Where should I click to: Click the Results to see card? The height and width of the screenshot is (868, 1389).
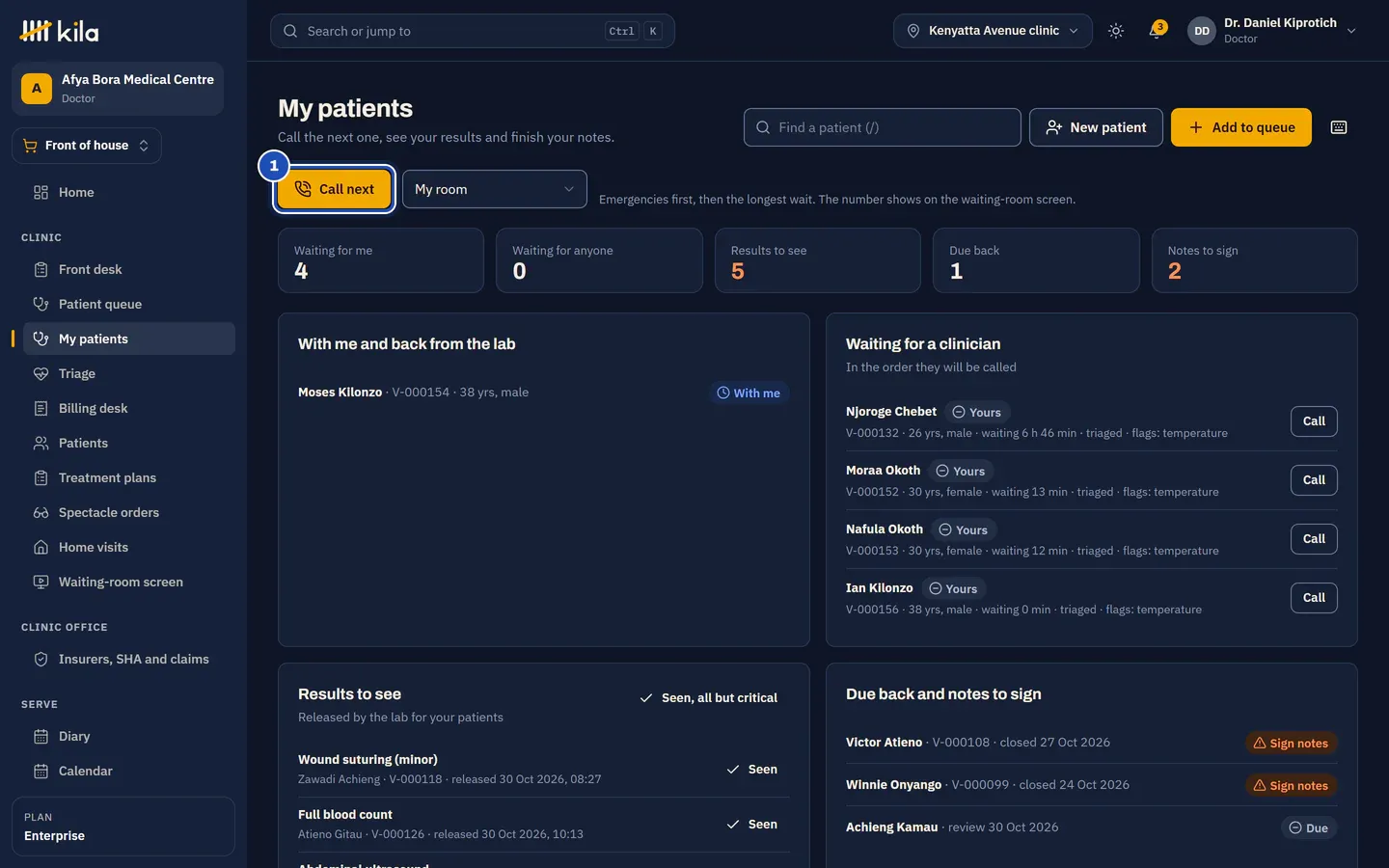point(818,260)
